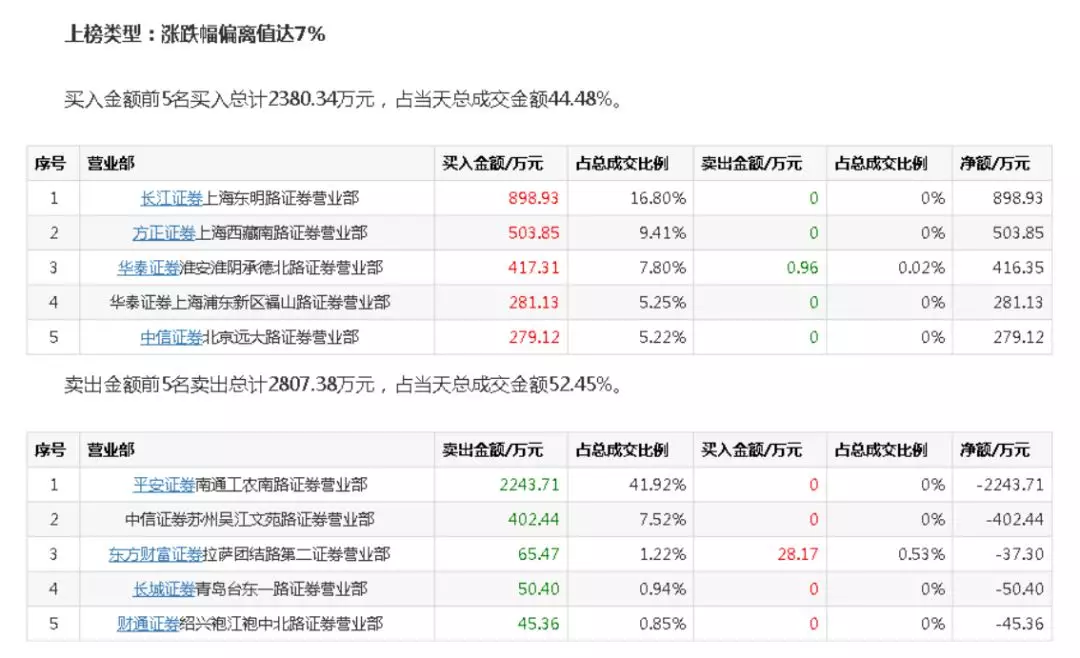Open the 平安证券 link
1080x658 pixels.
pos(164,485)
